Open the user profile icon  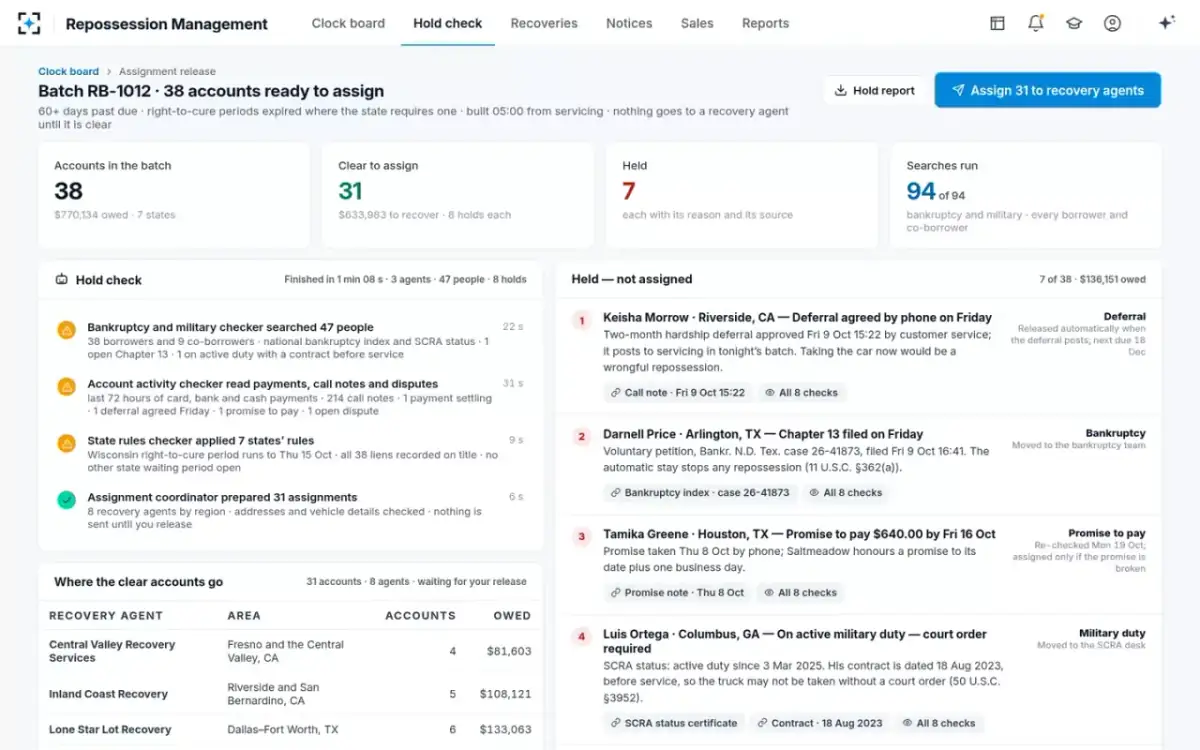pos(1112,23)
